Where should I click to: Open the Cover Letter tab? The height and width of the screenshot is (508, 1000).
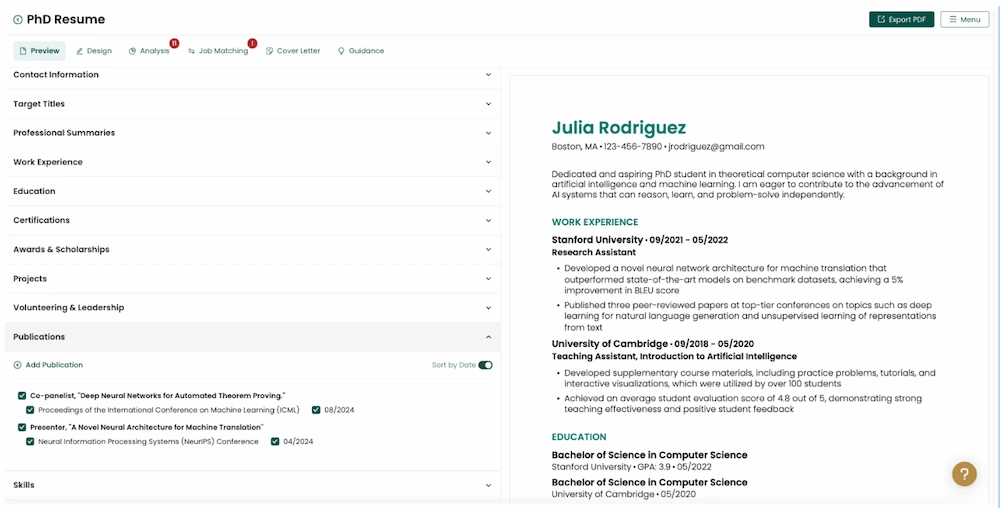(x=293, y=51)
